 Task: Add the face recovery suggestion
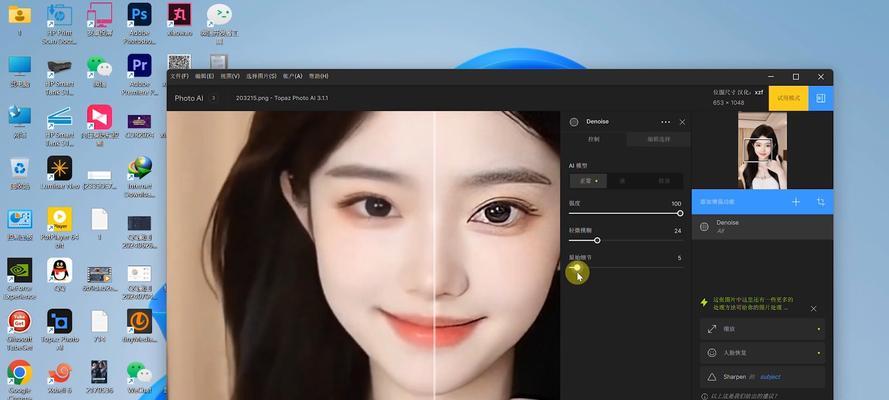(x=762, y=352)
